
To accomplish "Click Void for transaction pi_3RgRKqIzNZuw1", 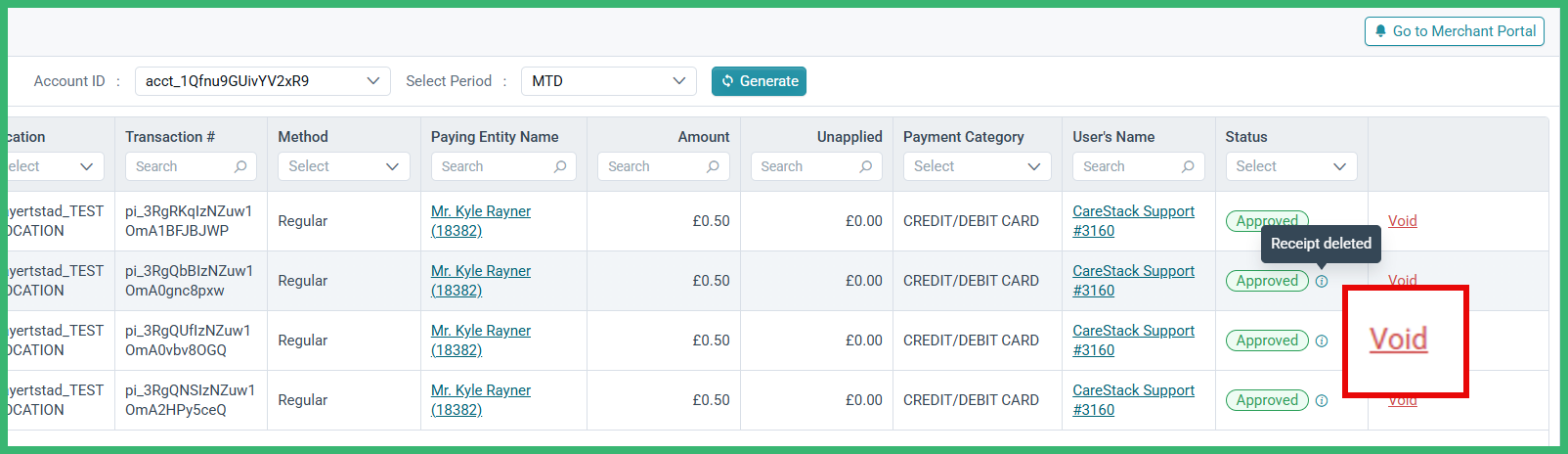I will point(1403,221).
